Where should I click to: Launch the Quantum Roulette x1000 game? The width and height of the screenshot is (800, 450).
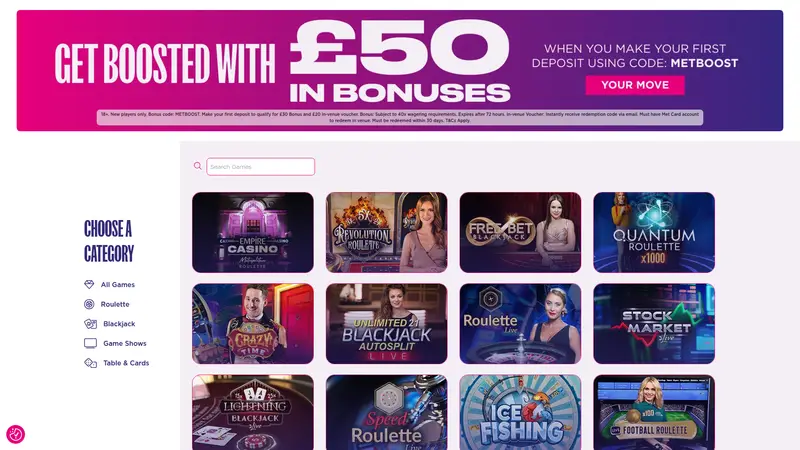[654, 232]
